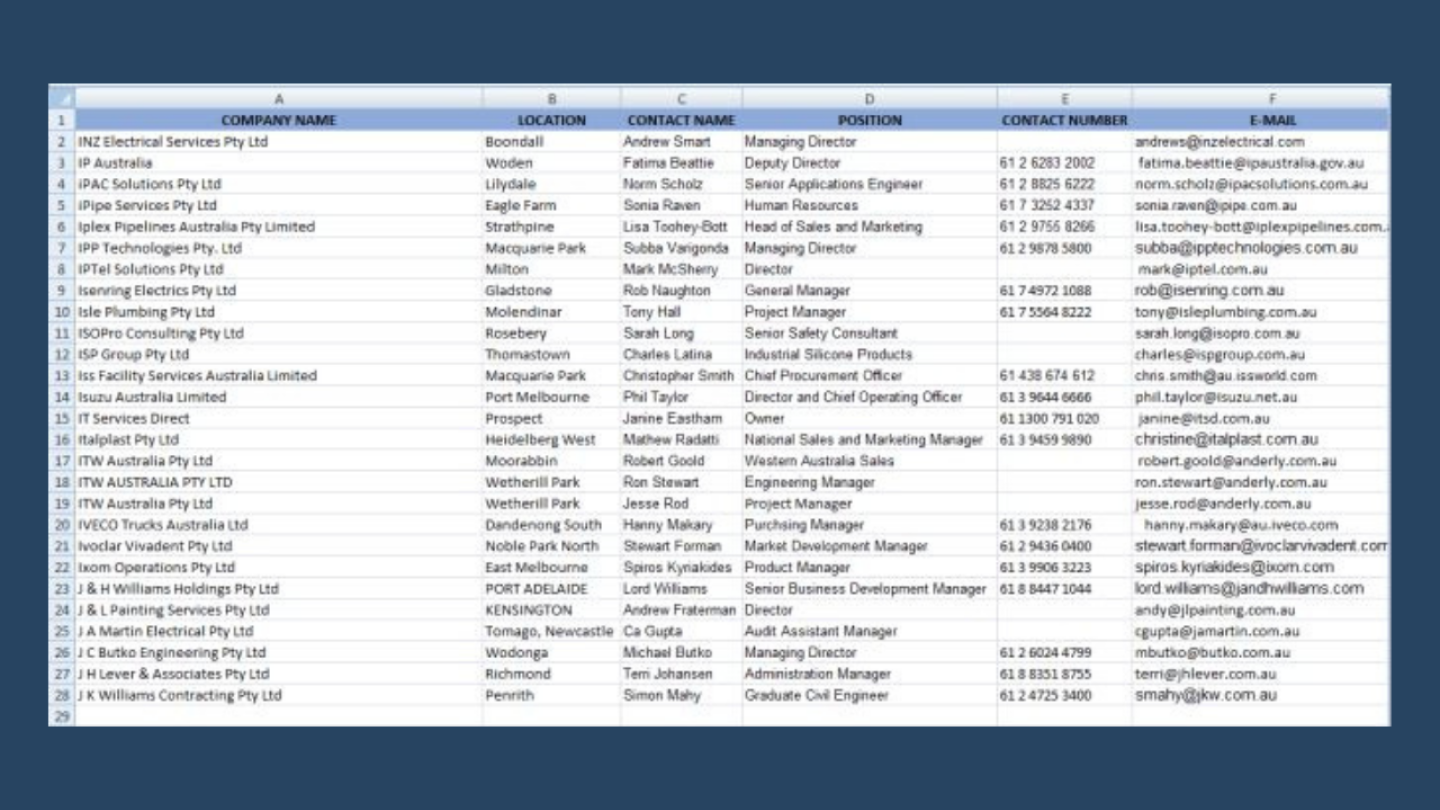Select column B header
Screen dimensions: 1440x810
click(x=551, y=99)
